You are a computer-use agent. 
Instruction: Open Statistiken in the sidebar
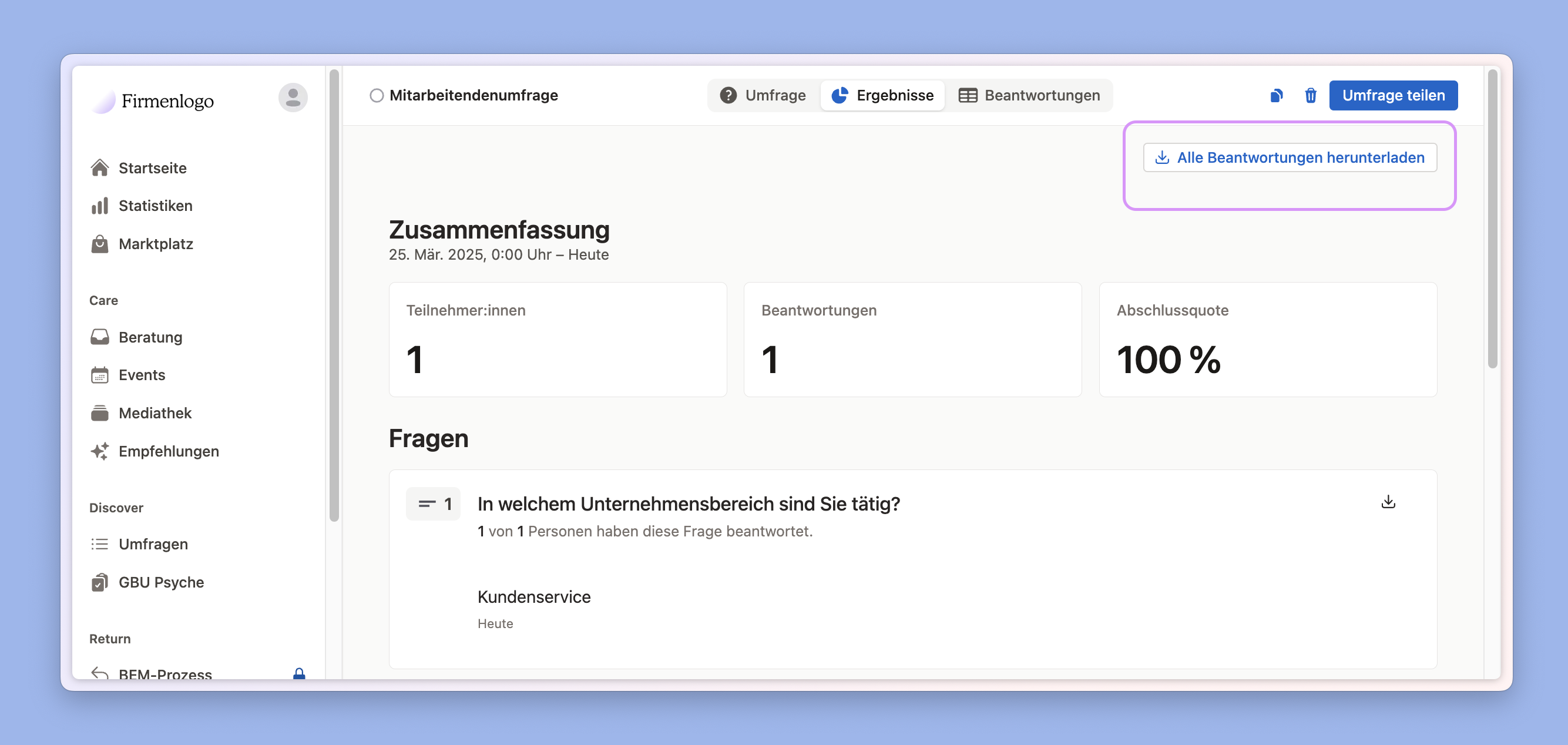coord(155,206)
